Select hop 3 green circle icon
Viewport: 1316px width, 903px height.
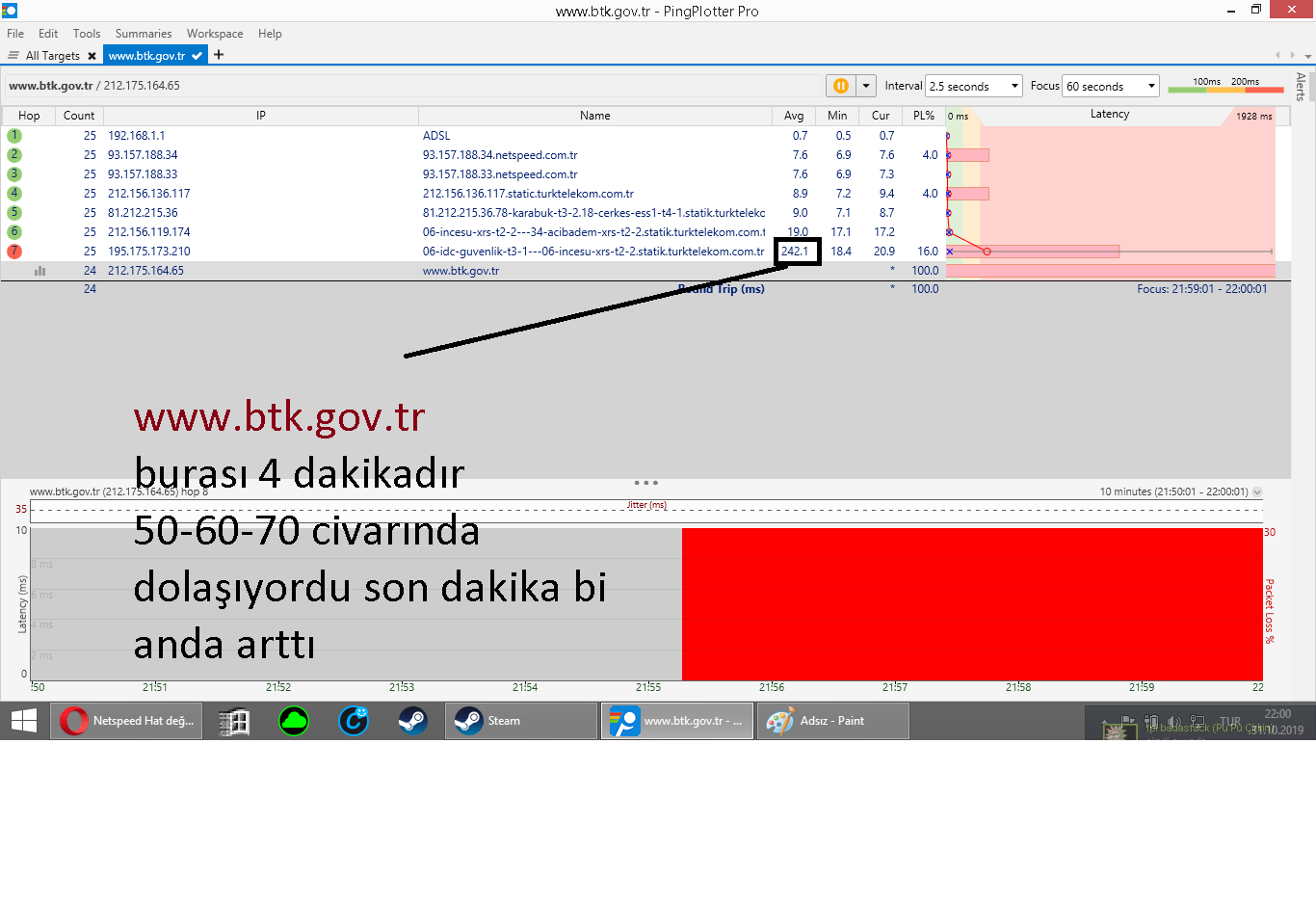pos(14,174)
